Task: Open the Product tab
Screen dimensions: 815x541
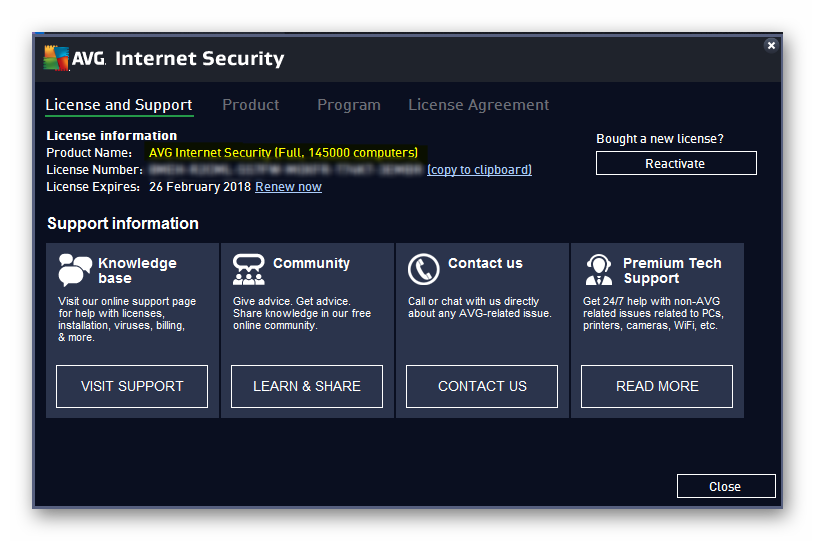Action: tap(251, 105)
